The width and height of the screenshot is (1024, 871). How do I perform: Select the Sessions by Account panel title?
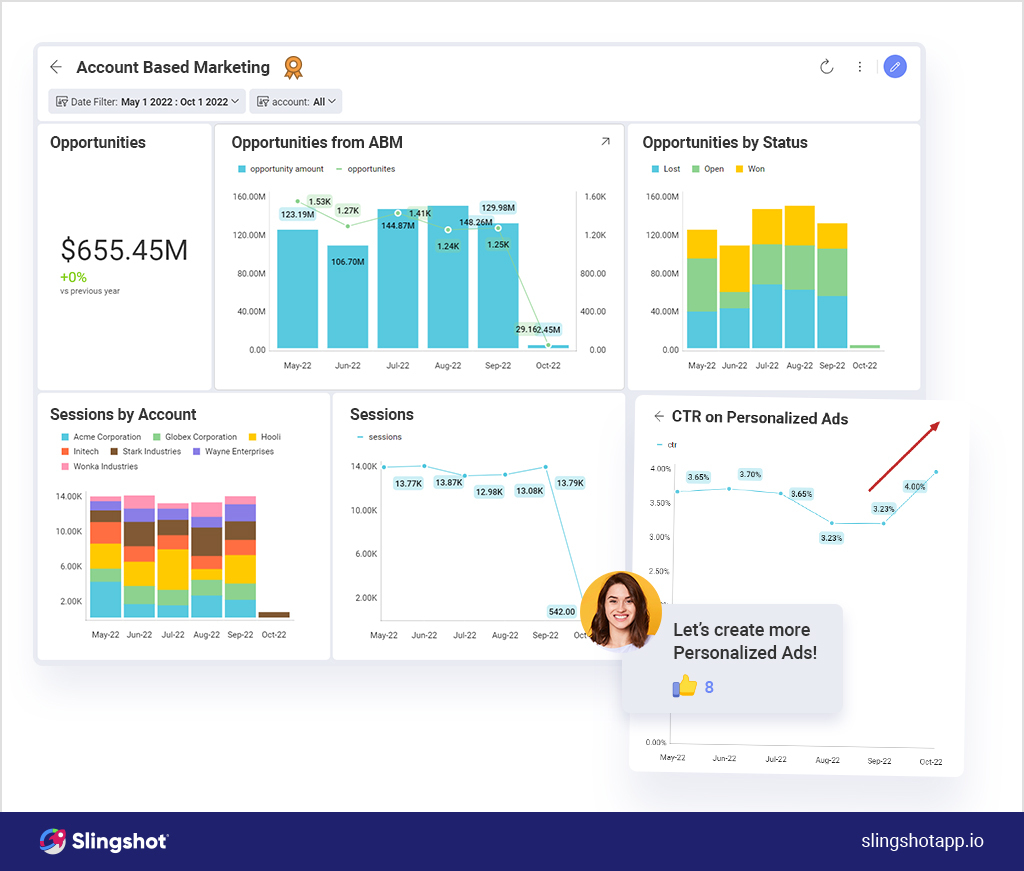123,414
